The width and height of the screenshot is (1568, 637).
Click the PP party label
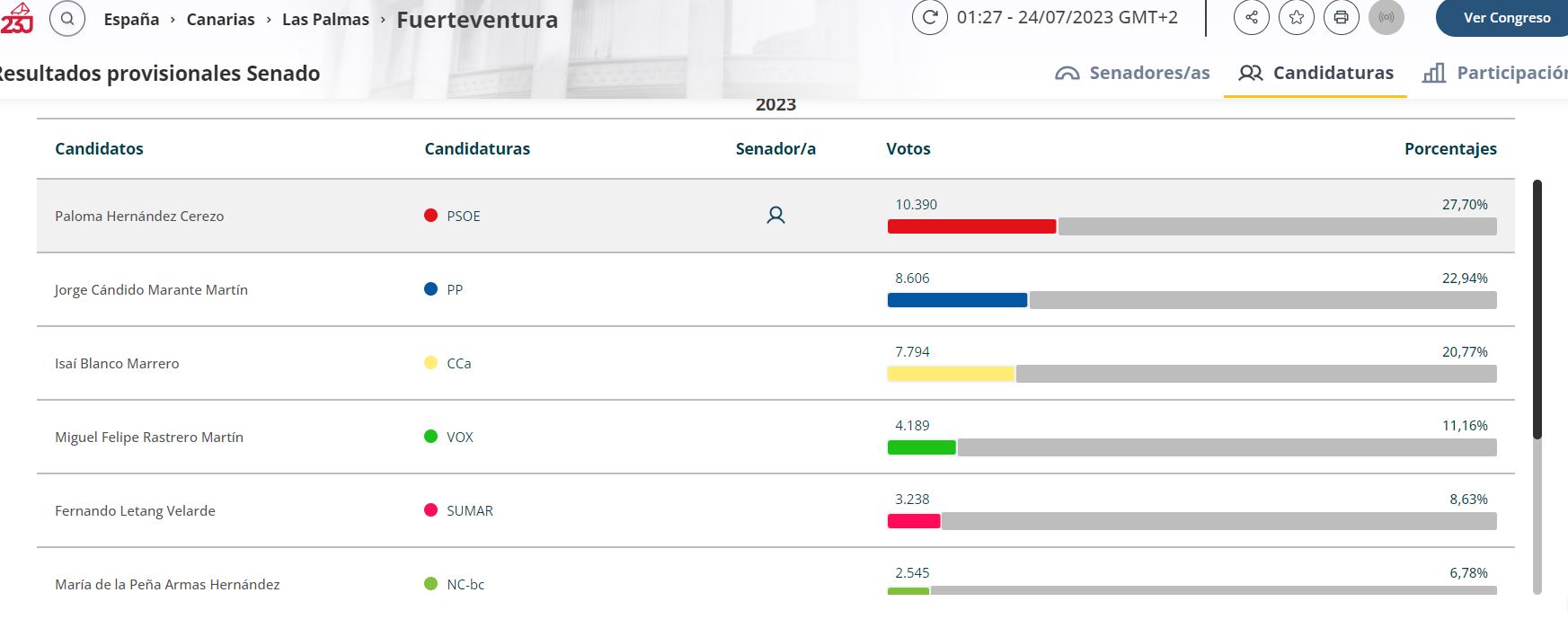coord(455,290)
